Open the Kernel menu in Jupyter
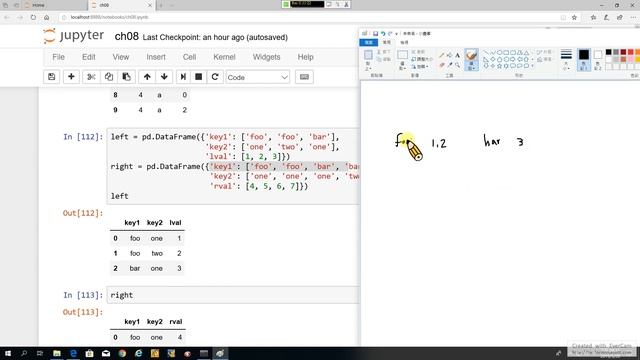 pos(224,57)
